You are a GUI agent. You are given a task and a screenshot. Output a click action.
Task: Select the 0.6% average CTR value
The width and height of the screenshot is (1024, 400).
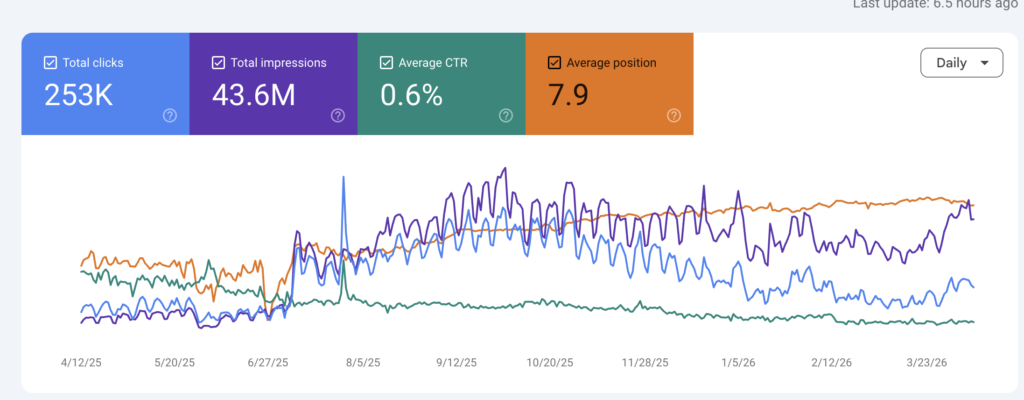click(411, 94)
